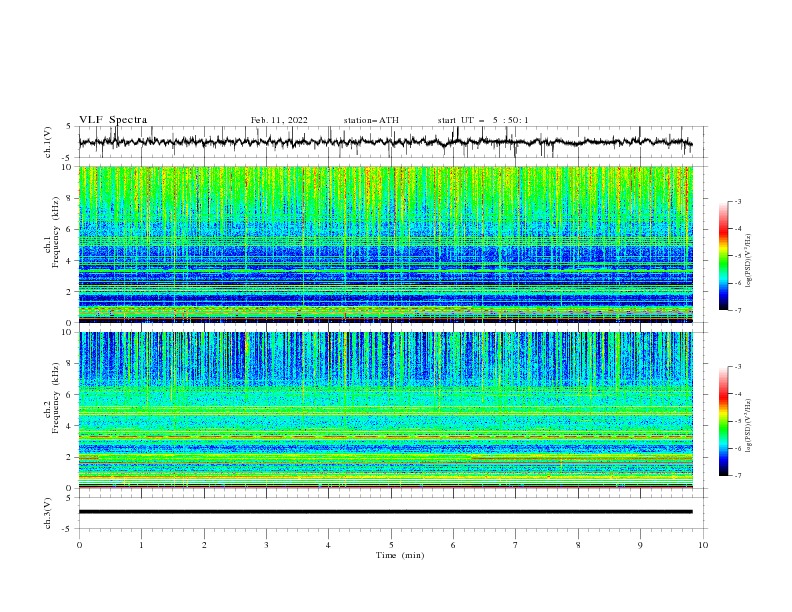The height and width of the screenshot is (612, 792).
Task: Click time axis tick label "5"
Action: pyautogui.click(x=391, y=545)
